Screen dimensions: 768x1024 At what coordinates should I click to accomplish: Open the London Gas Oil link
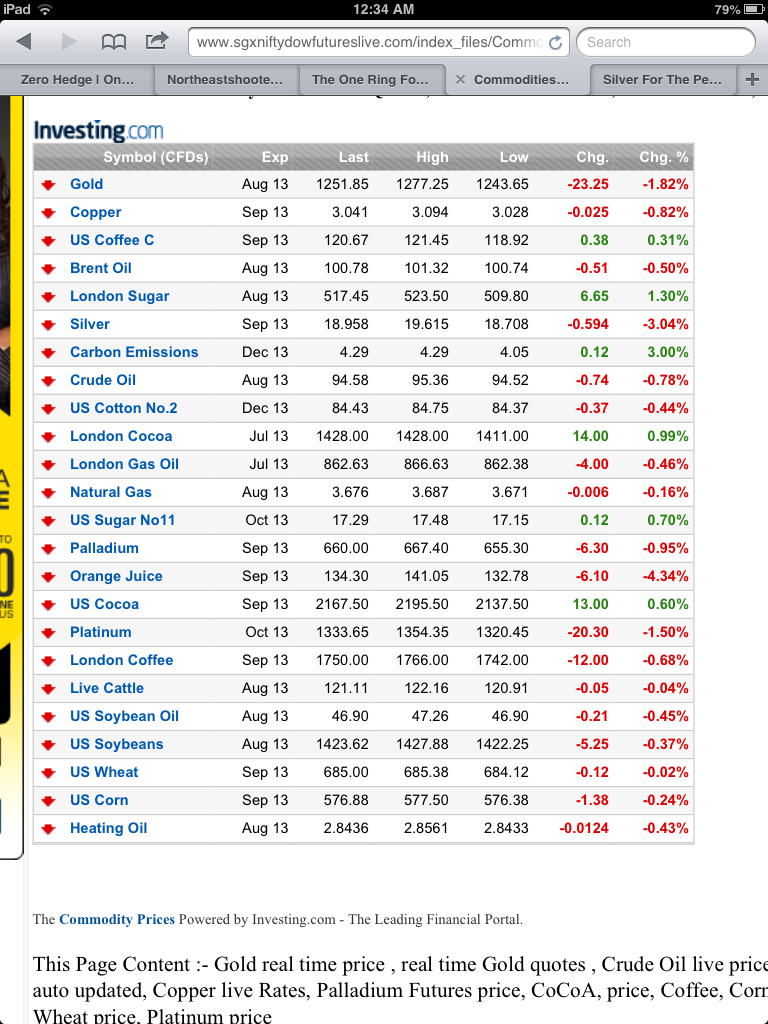click(124, 464)
